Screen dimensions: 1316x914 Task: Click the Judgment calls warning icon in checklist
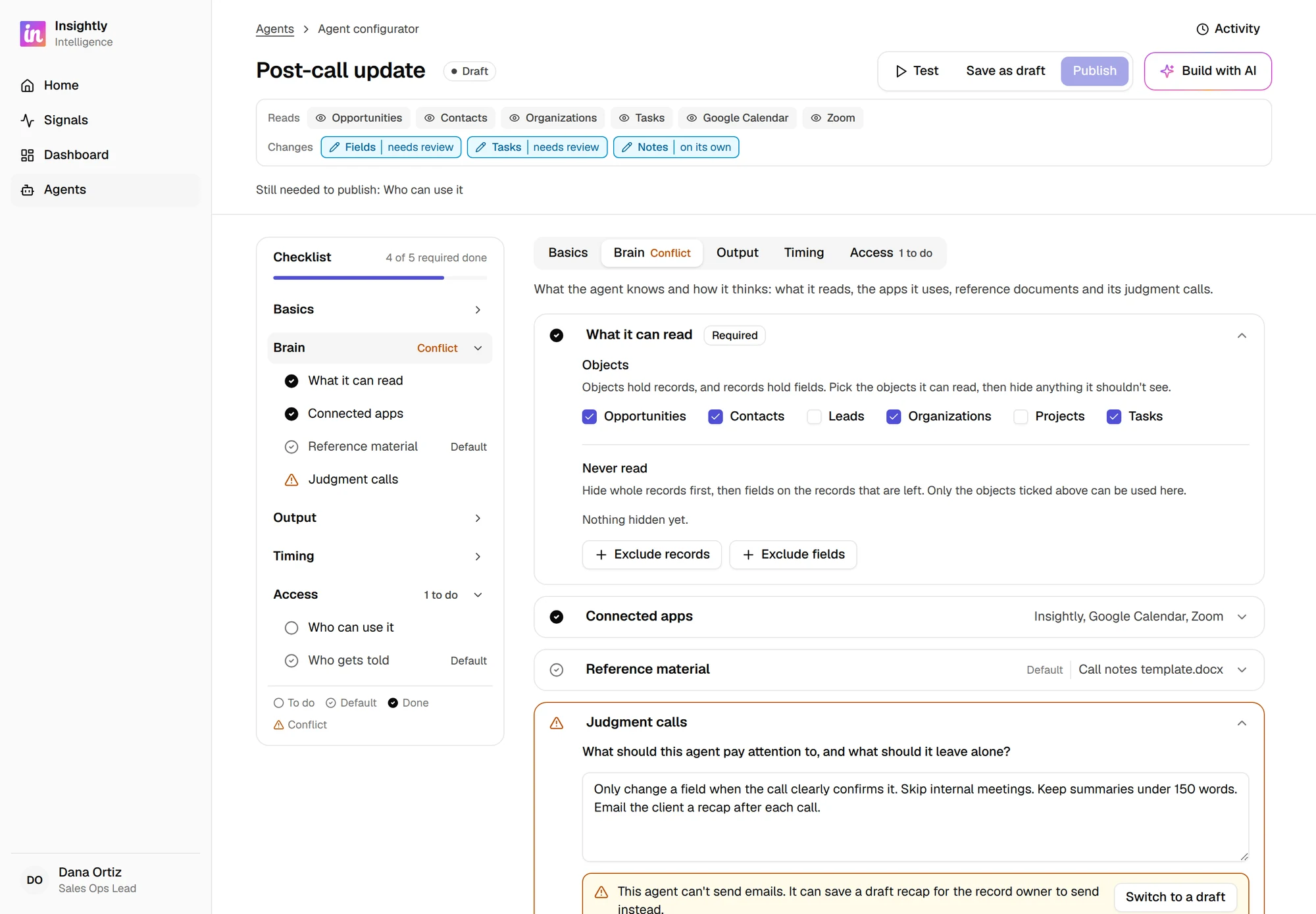click(x=291, y=480)
